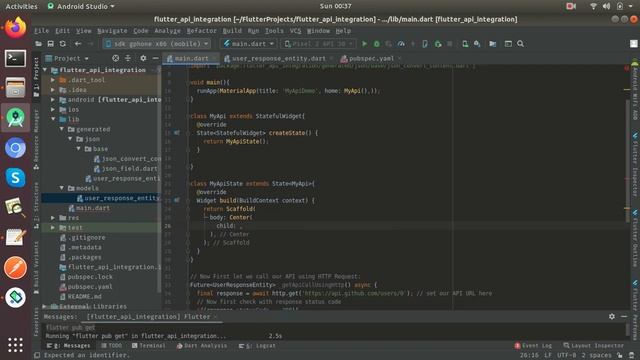Toggle Flutter Inspector side panel

pos(635,163)
